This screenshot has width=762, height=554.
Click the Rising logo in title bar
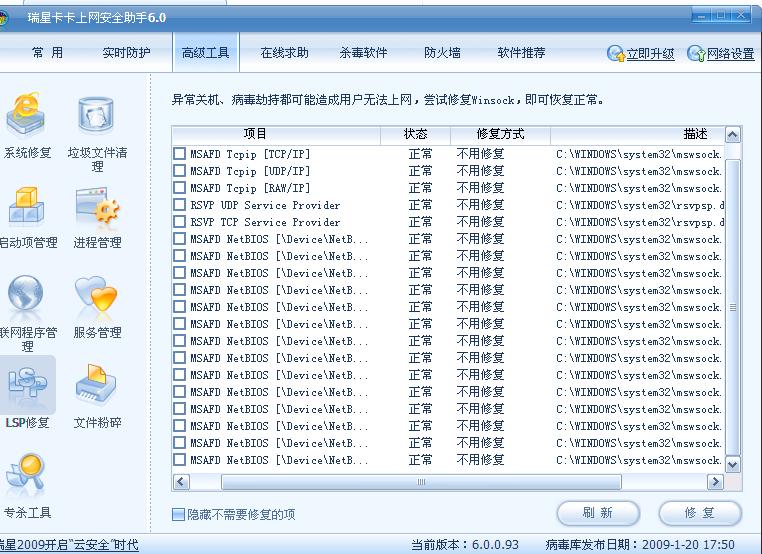click(x=3, y=18)
